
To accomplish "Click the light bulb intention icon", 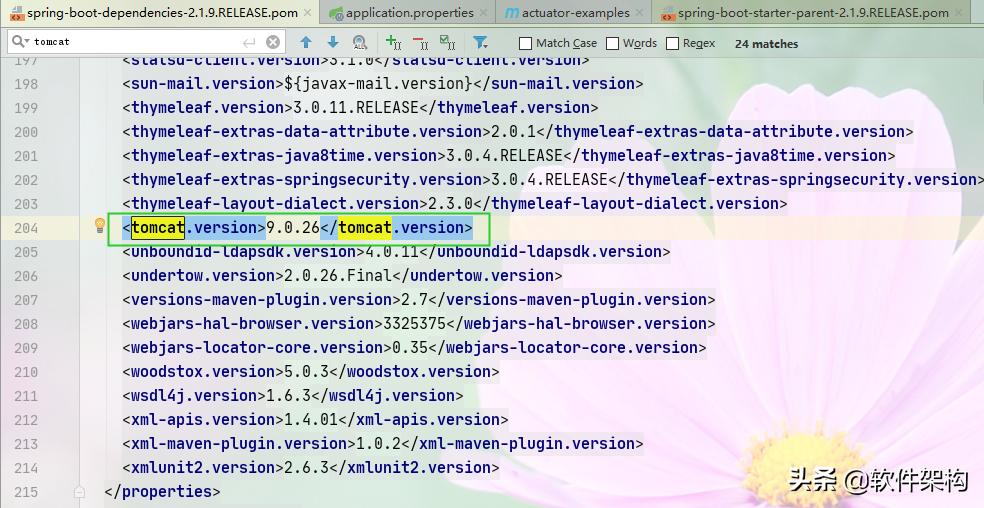I will 99,225.
